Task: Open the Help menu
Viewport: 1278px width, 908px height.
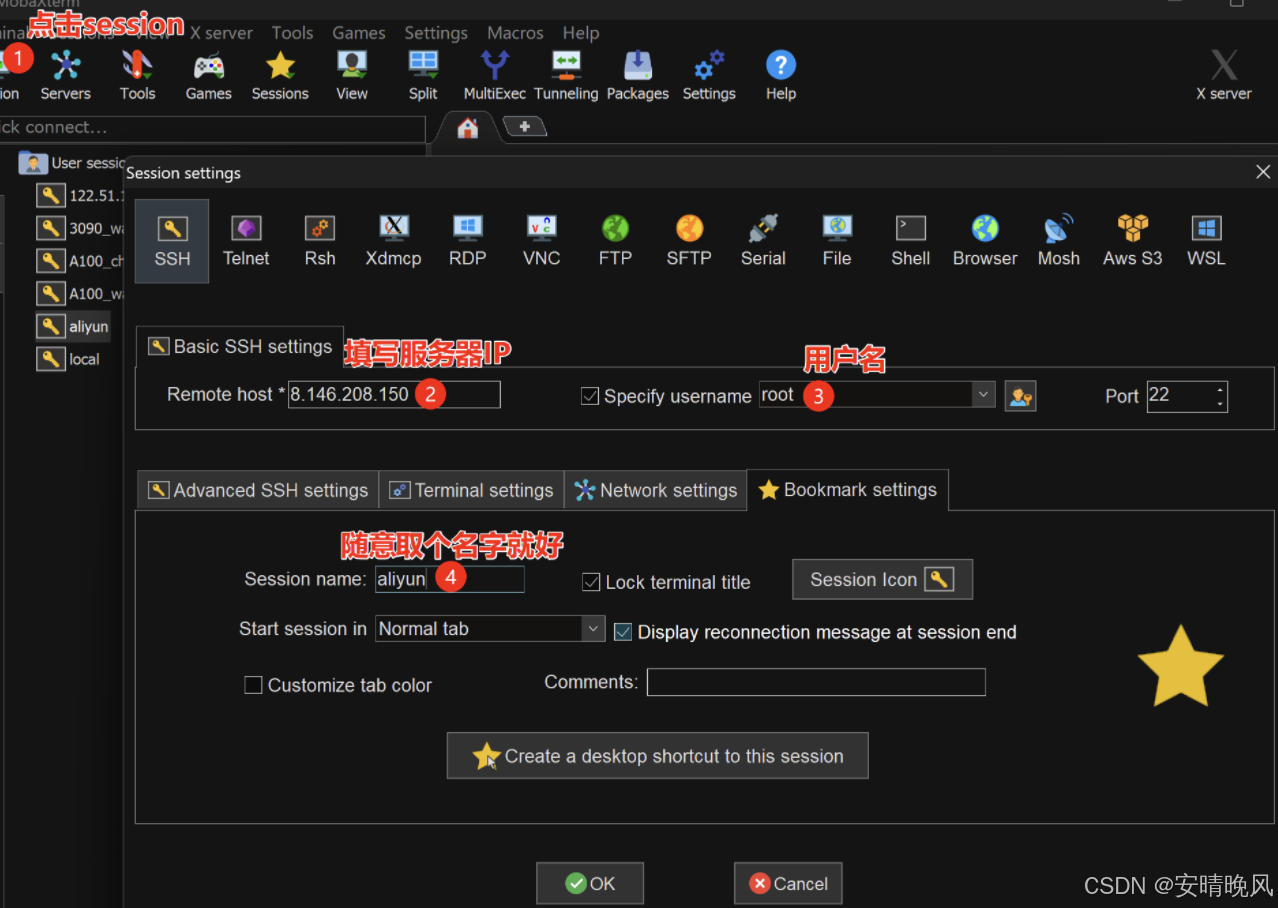Action: (x=581, y=33)
